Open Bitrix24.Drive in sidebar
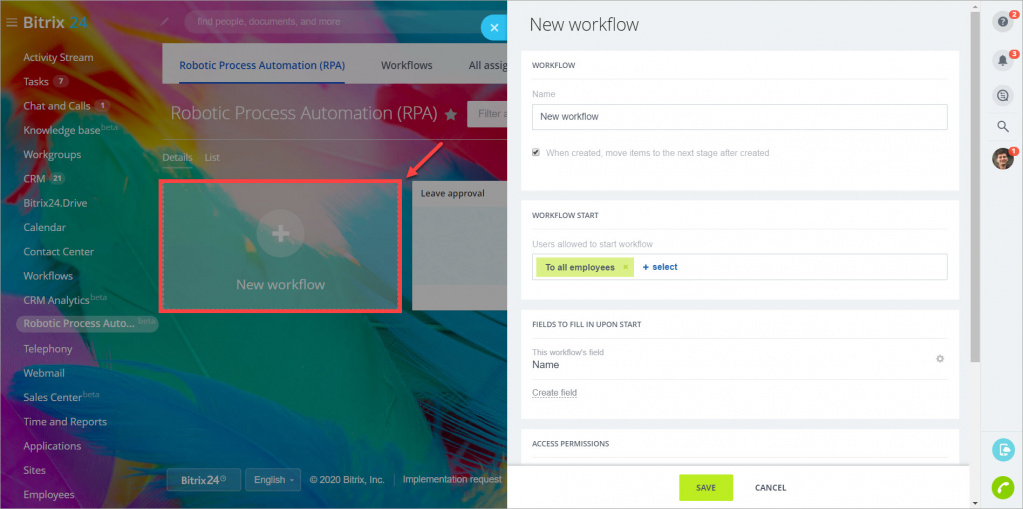The image size is (1023, 509). pyautogui.click(x=55, y=203)
